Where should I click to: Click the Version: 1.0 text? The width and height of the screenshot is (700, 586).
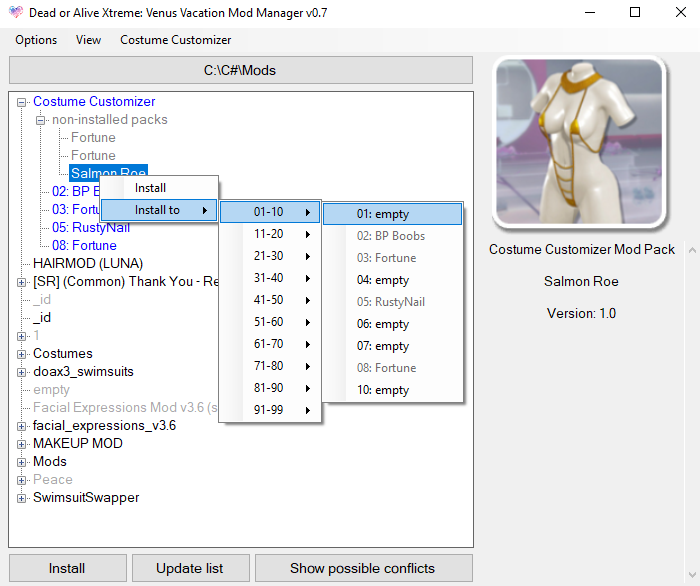[x=581, y=313]
